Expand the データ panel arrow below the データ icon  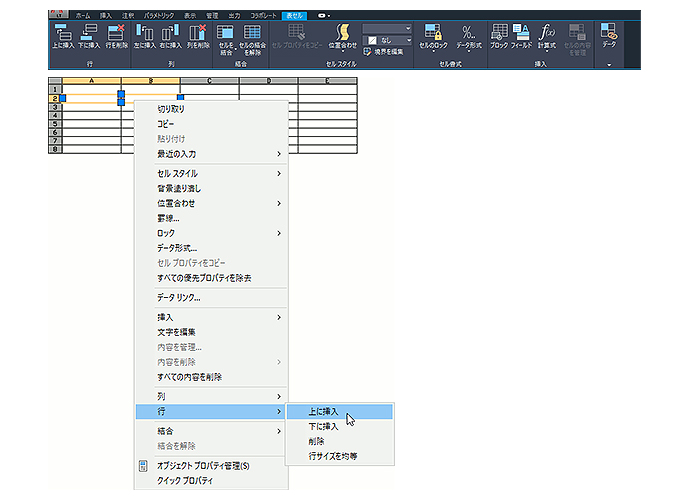(x=609, y=65)
